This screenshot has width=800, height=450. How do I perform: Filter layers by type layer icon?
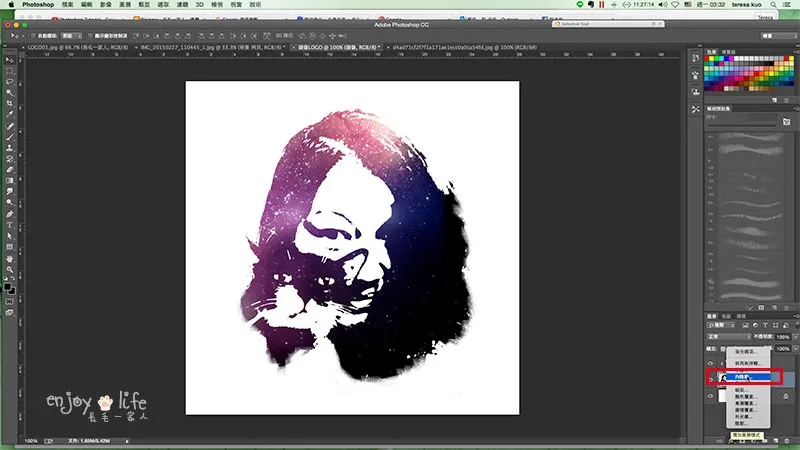click(765, 325)
